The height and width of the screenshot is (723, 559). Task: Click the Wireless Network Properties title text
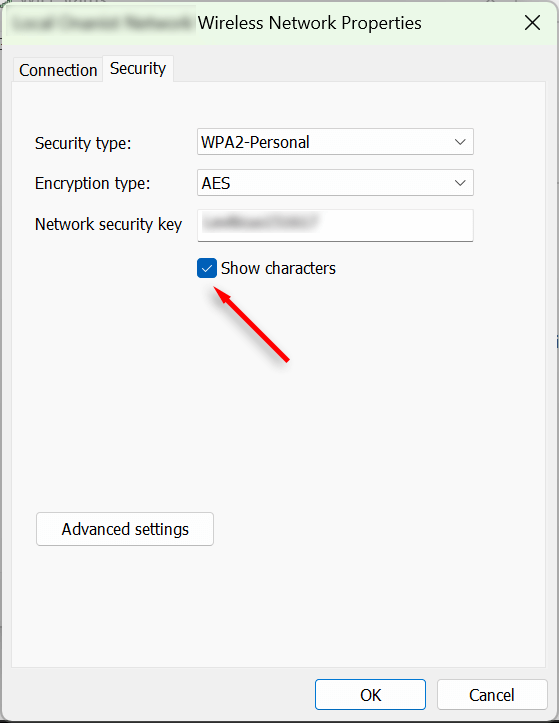point(309,23)
